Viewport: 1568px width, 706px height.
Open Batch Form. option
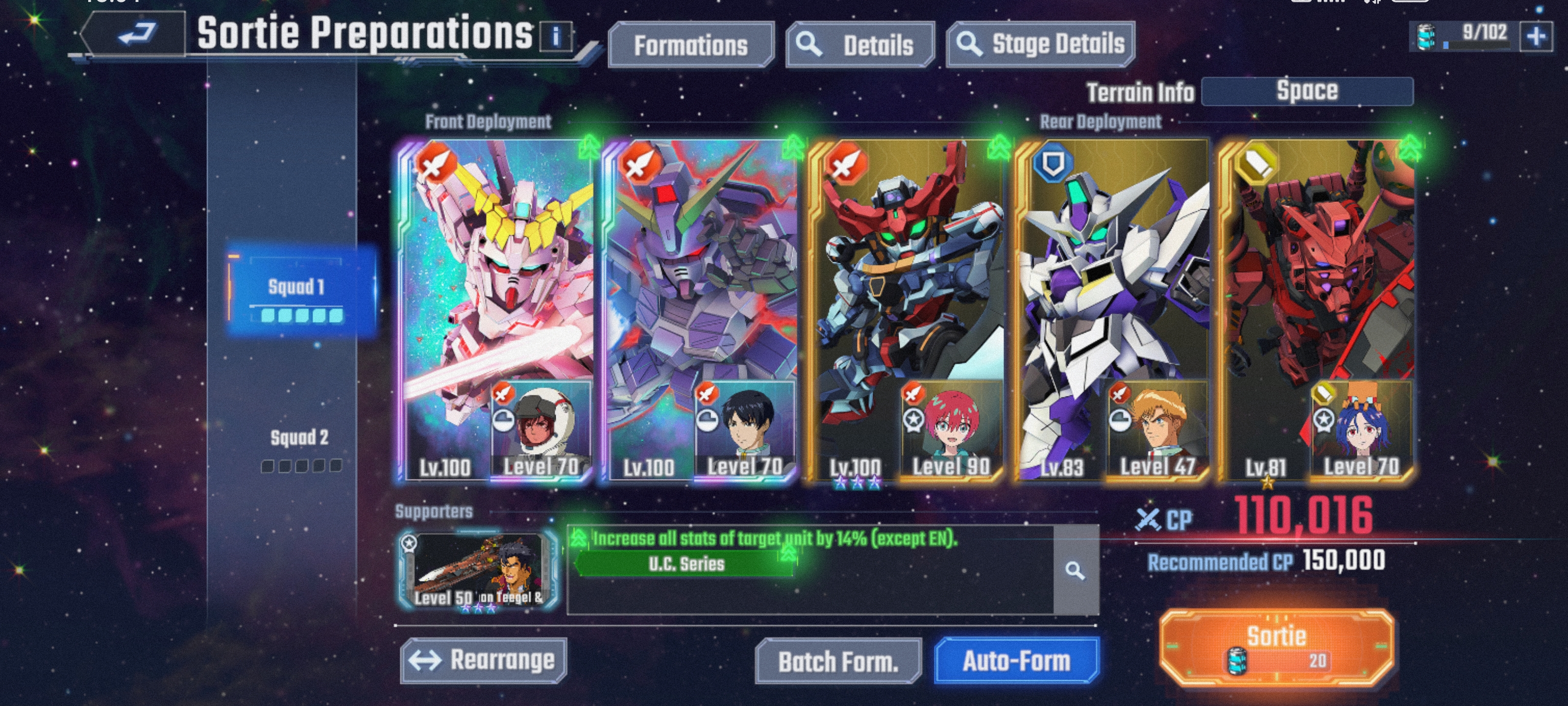click(838, 661)
